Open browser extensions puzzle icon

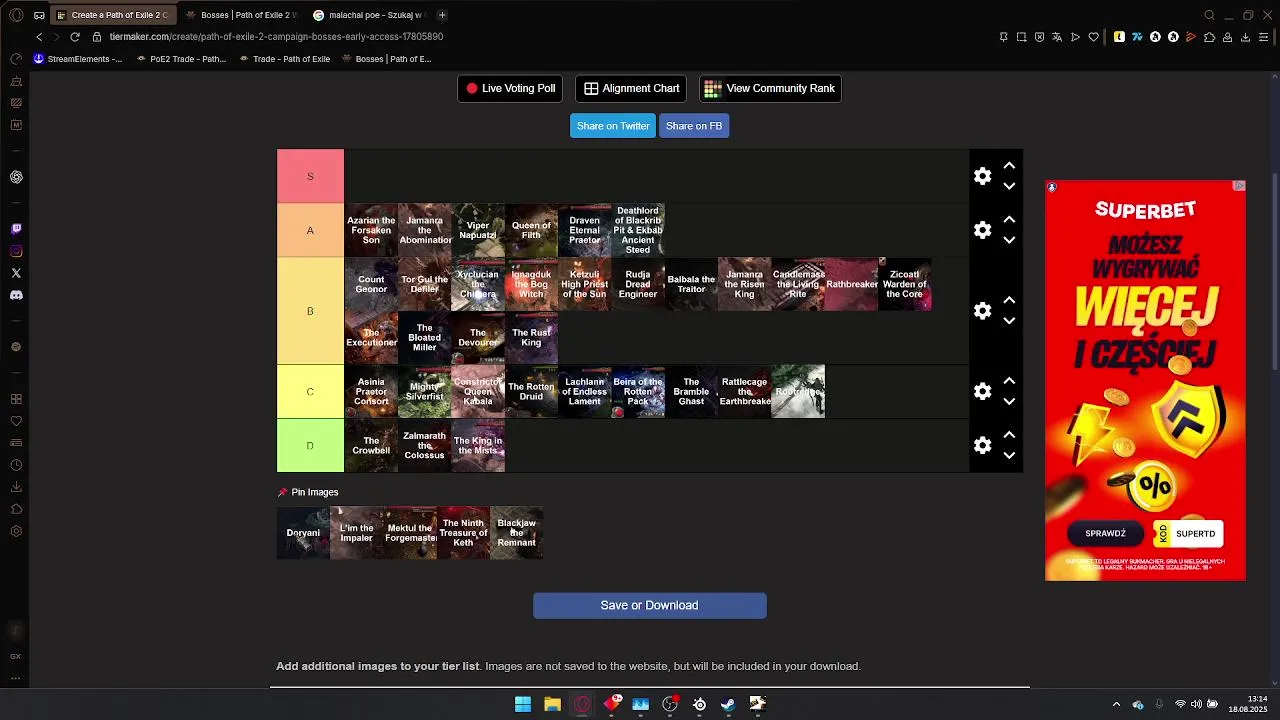pos(1209,37)
